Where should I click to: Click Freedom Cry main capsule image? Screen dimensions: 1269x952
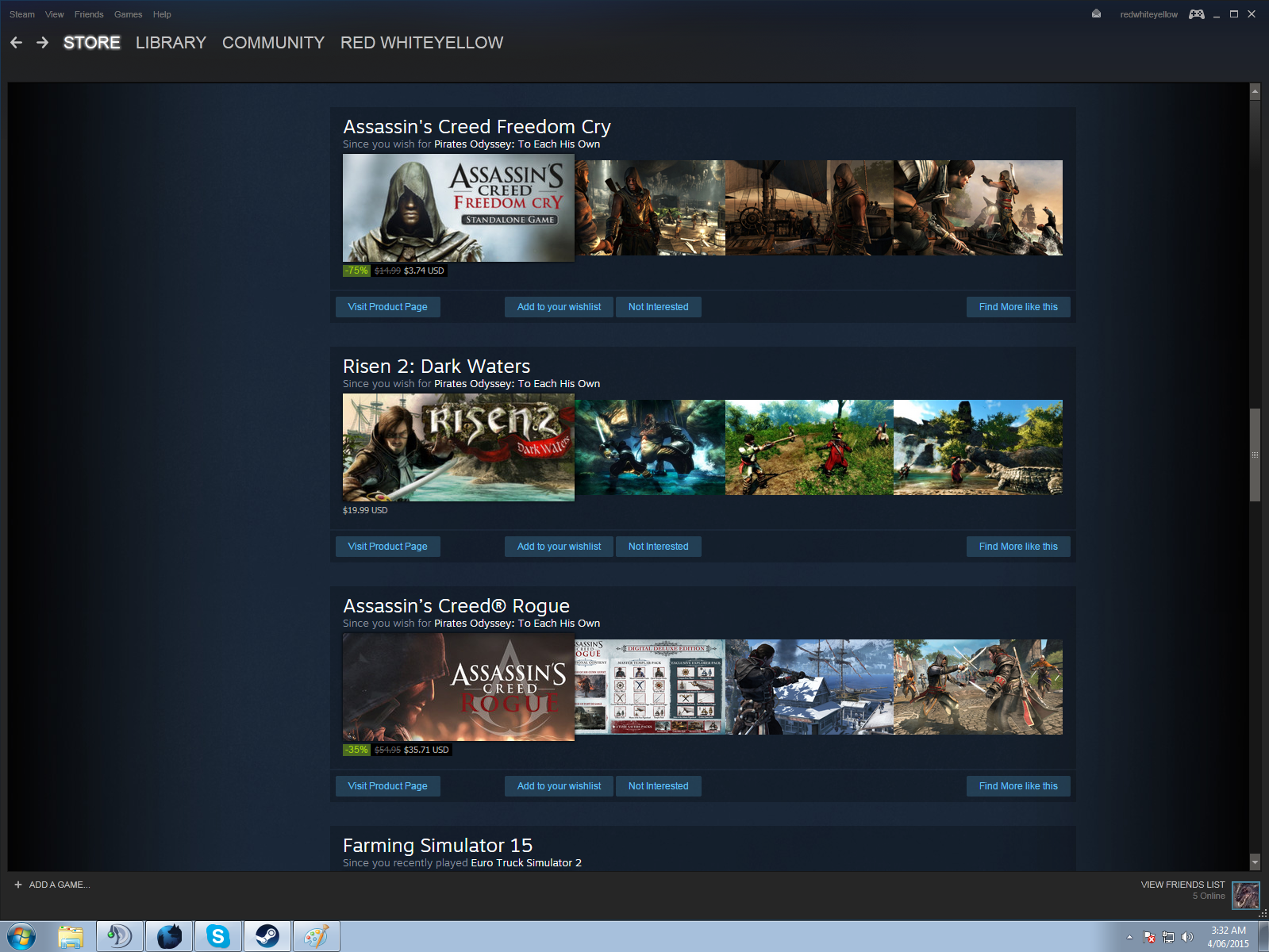click(x=458, y=208)
